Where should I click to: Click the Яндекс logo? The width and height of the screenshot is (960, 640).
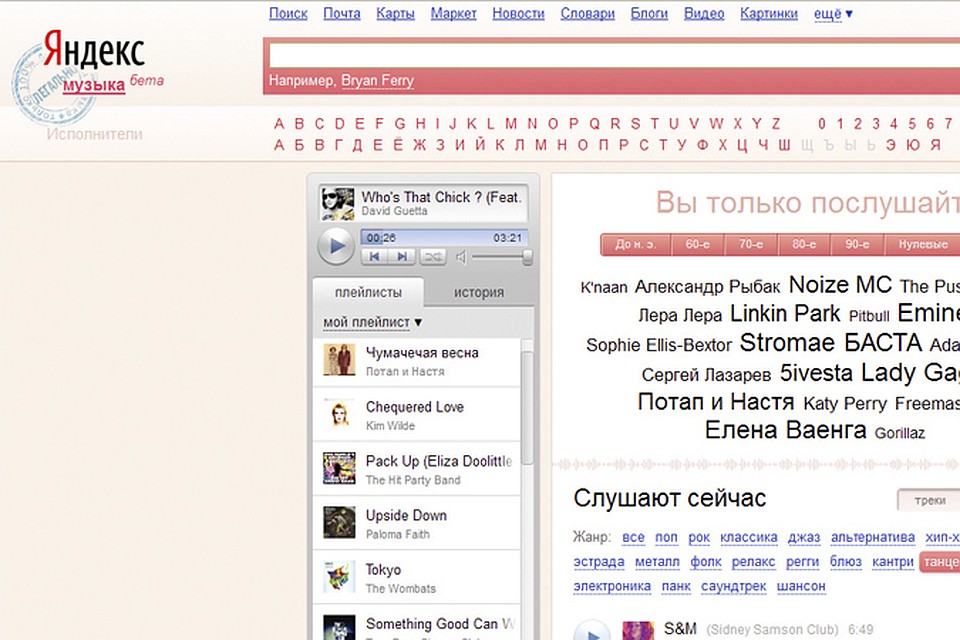[94, 49]
